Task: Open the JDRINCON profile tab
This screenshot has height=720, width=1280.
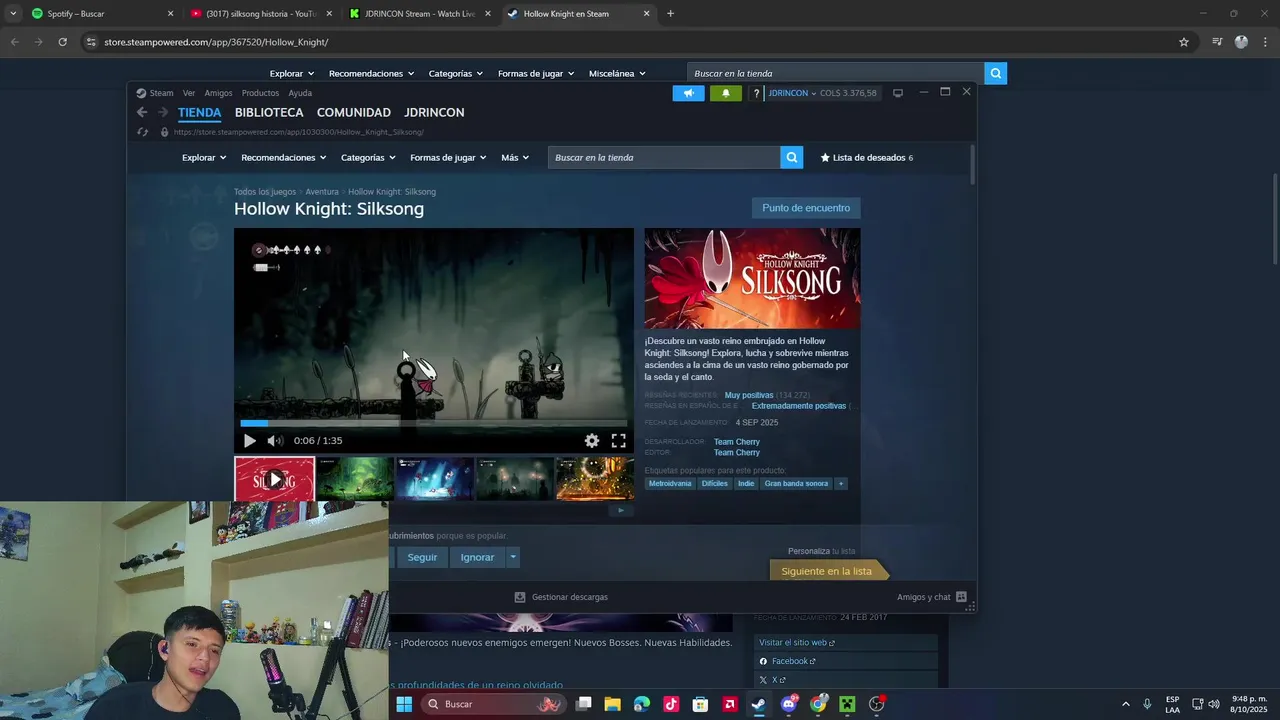Action: (x=434, y=113)
